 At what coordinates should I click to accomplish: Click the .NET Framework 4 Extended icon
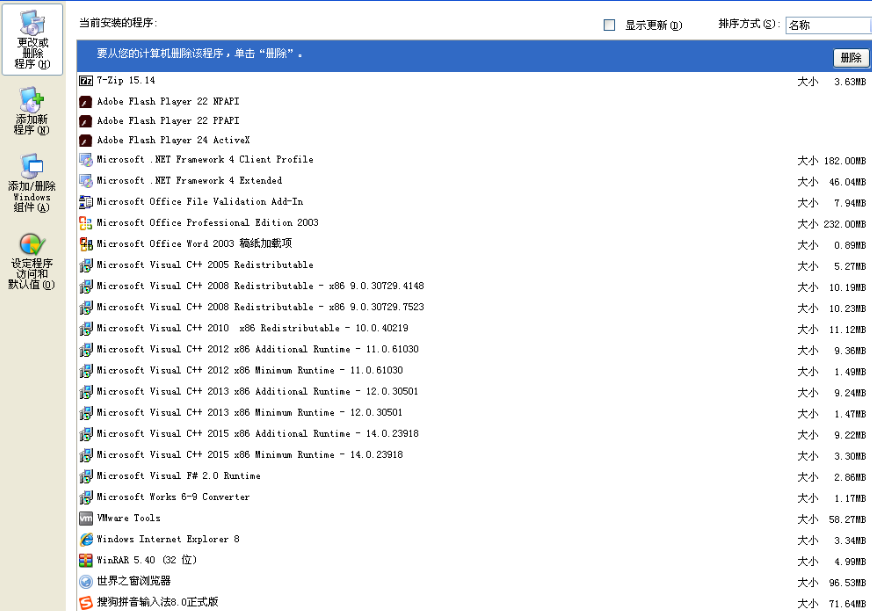86,181
